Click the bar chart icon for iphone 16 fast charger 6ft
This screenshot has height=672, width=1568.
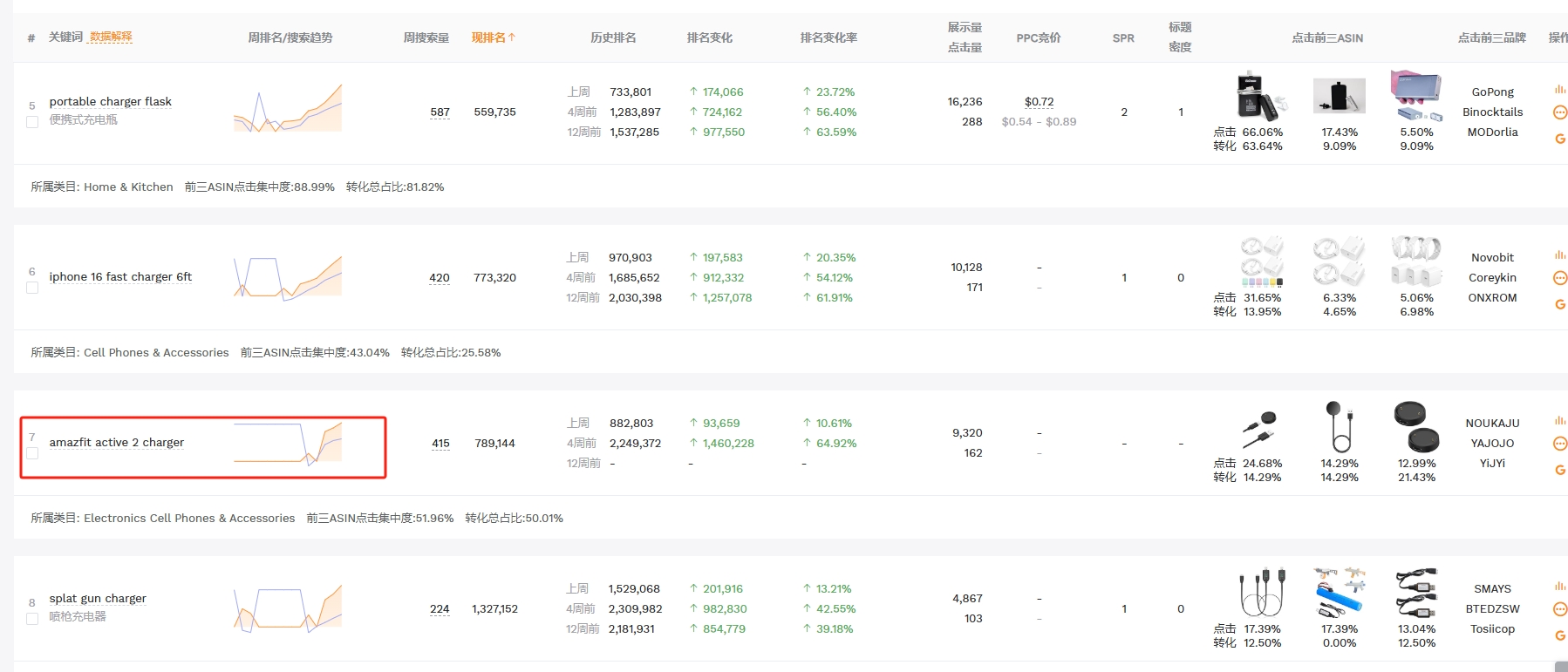(1559, 255)
